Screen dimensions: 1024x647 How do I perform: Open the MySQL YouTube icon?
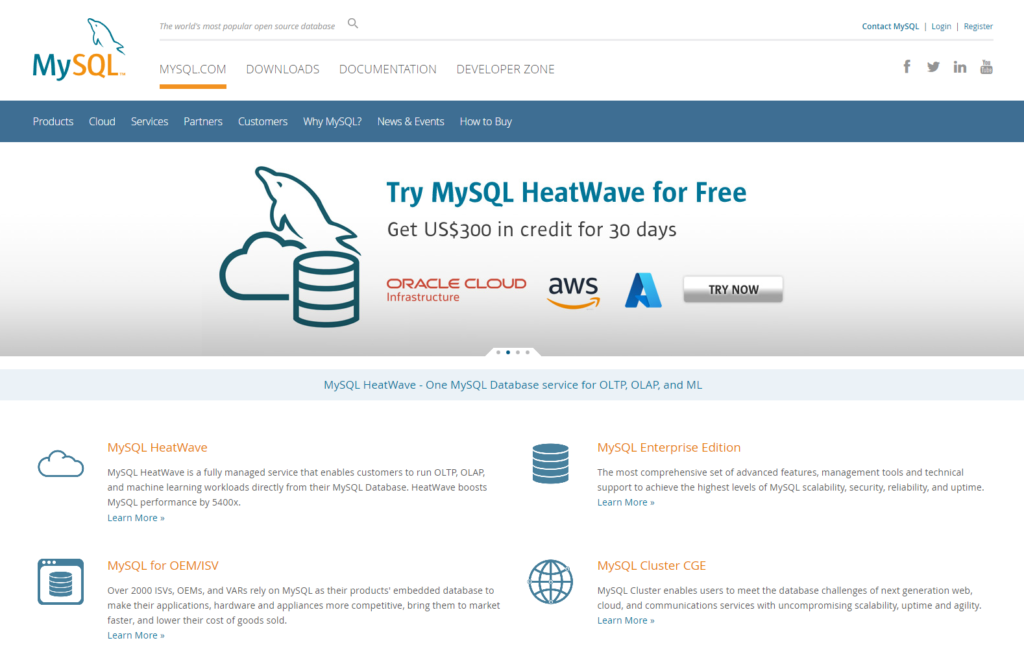point(986,67)
